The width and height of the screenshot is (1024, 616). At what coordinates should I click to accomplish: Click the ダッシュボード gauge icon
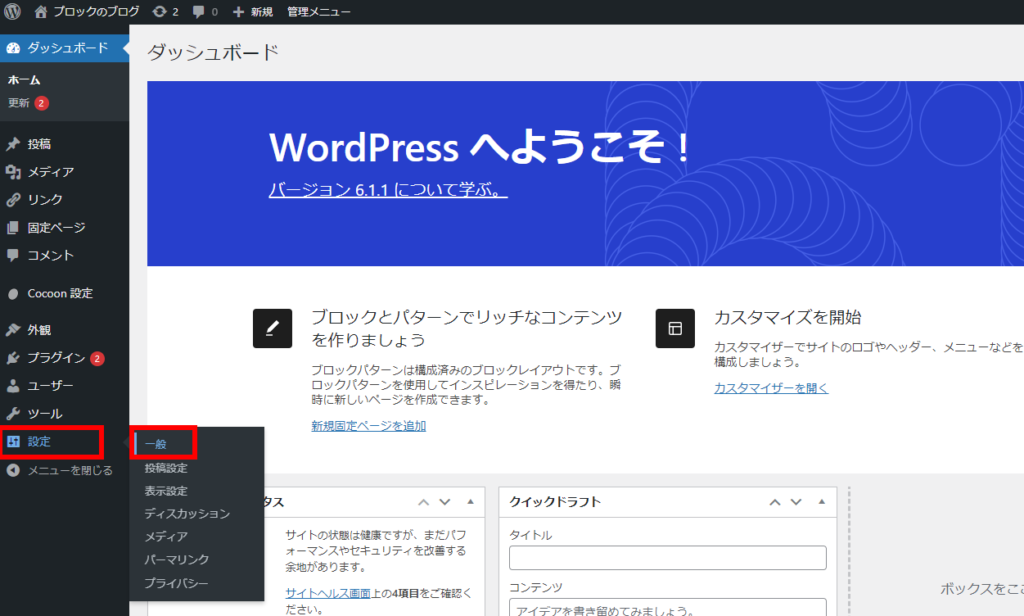point(13,48)
